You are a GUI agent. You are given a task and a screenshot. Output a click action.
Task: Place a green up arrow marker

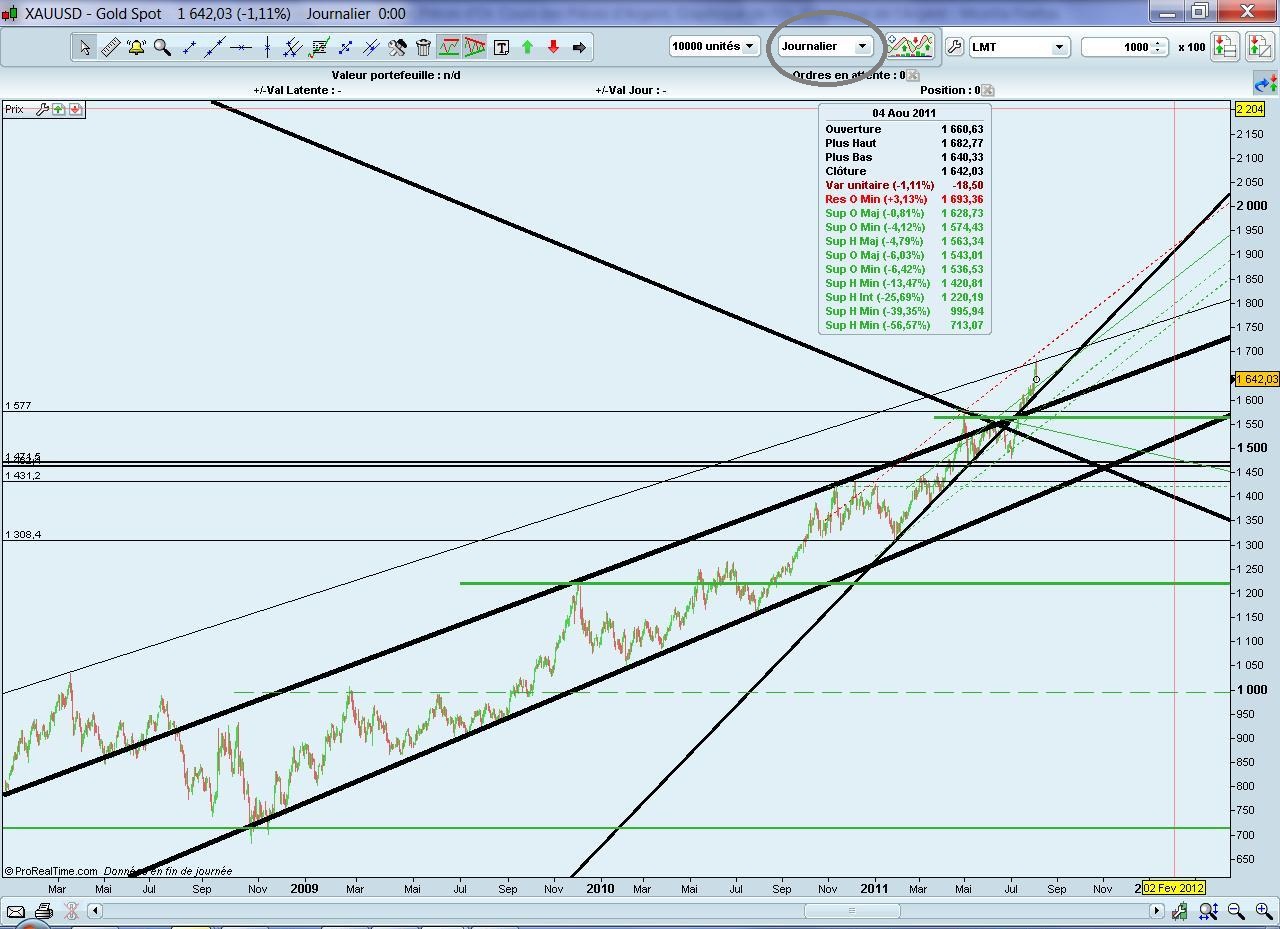point(527,47)
